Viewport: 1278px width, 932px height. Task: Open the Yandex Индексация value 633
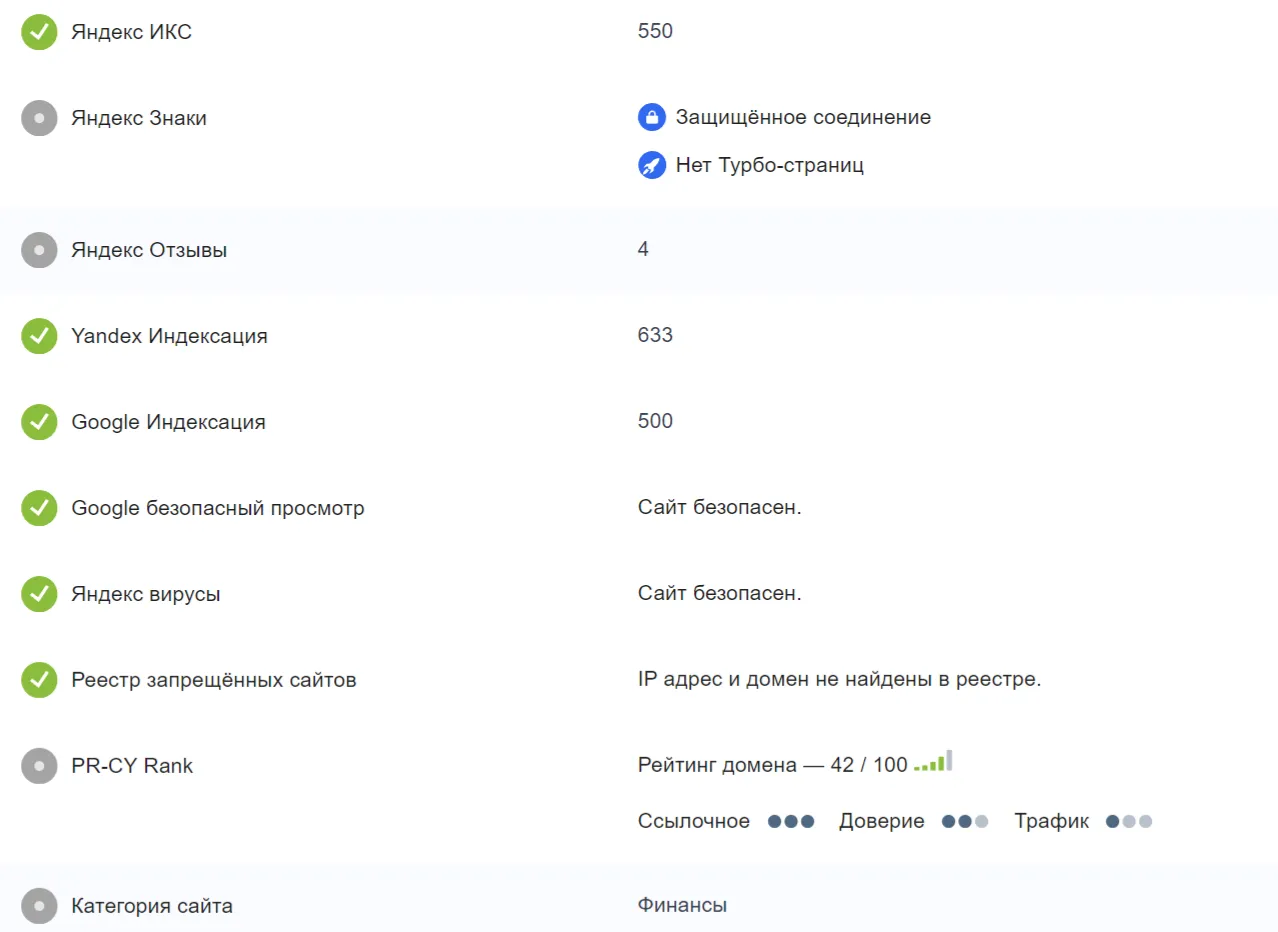click(x=655, y=336)
